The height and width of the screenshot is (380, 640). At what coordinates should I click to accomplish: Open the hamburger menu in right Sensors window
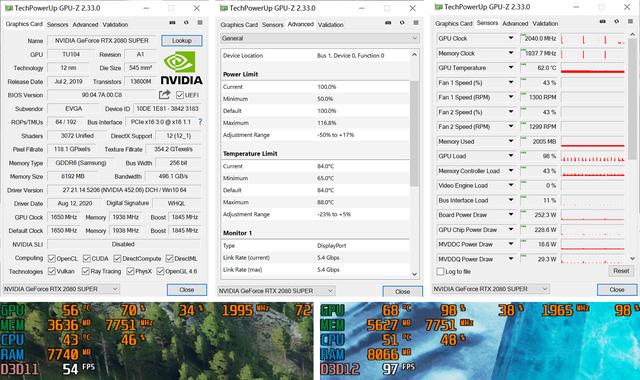(630, 22)
